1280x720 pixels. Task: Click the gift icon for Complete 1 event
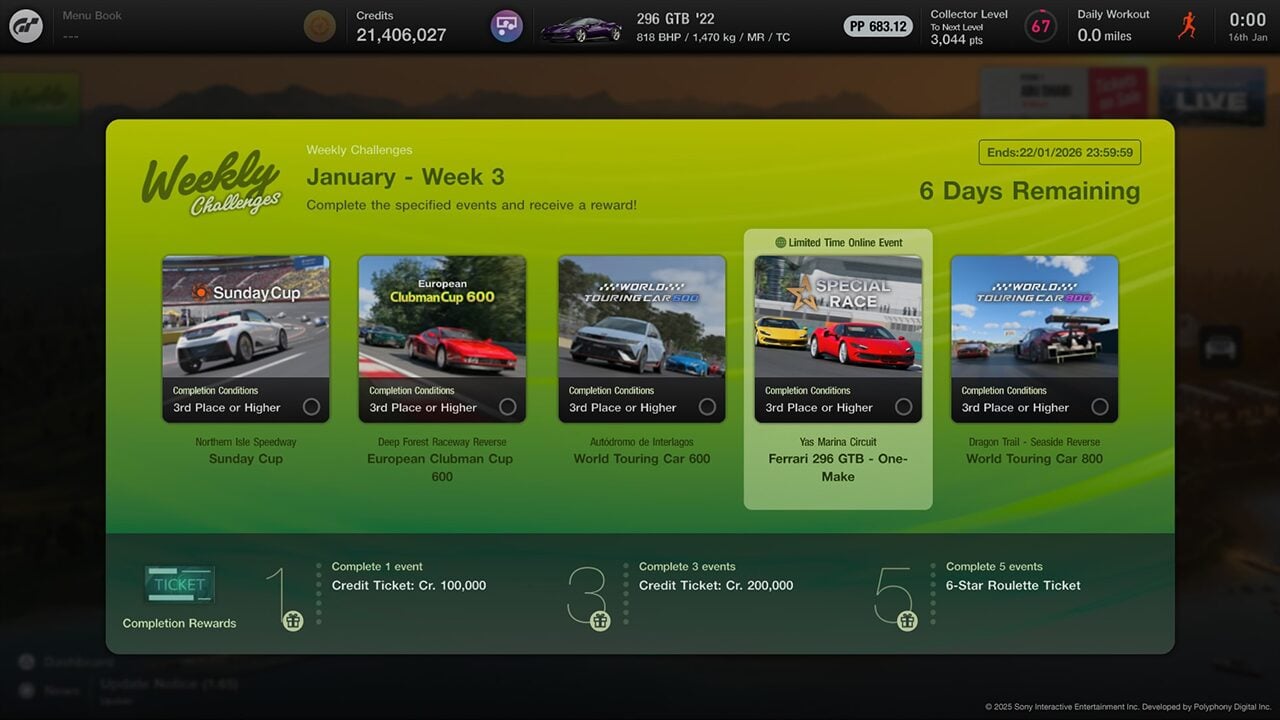click(292, 620)
